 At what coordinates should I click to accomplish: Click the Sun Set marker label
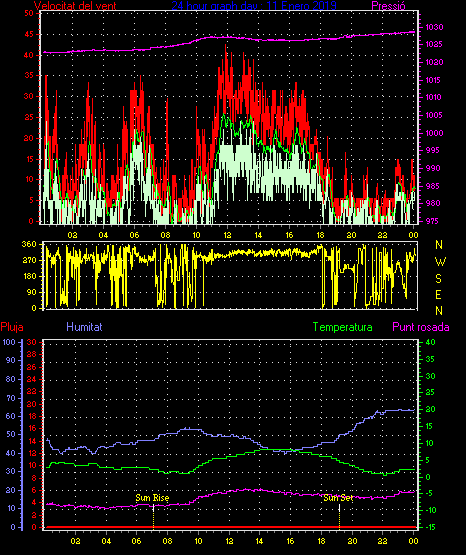click(x=338, y=498)
